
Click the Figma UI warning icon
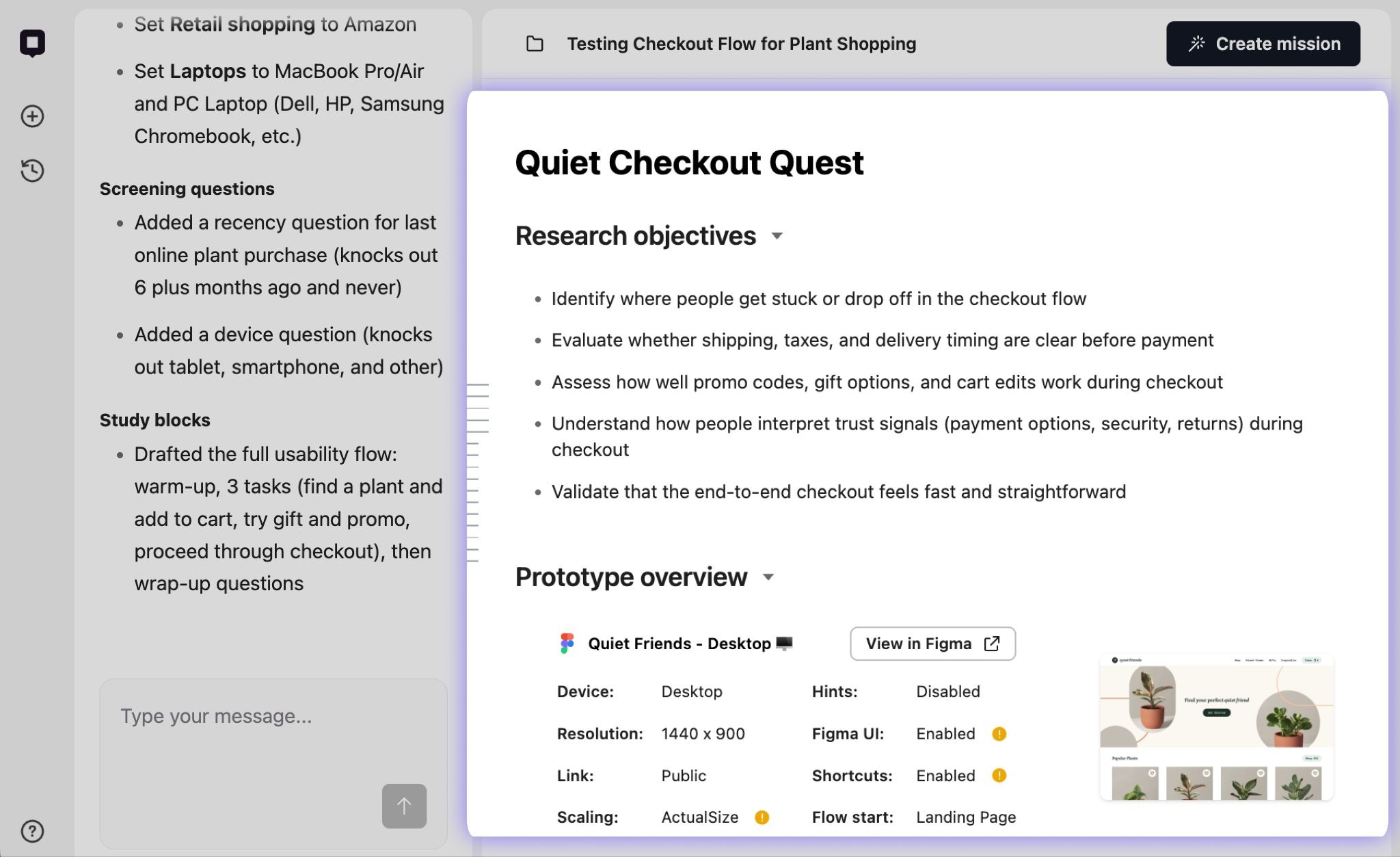point(999,734)
